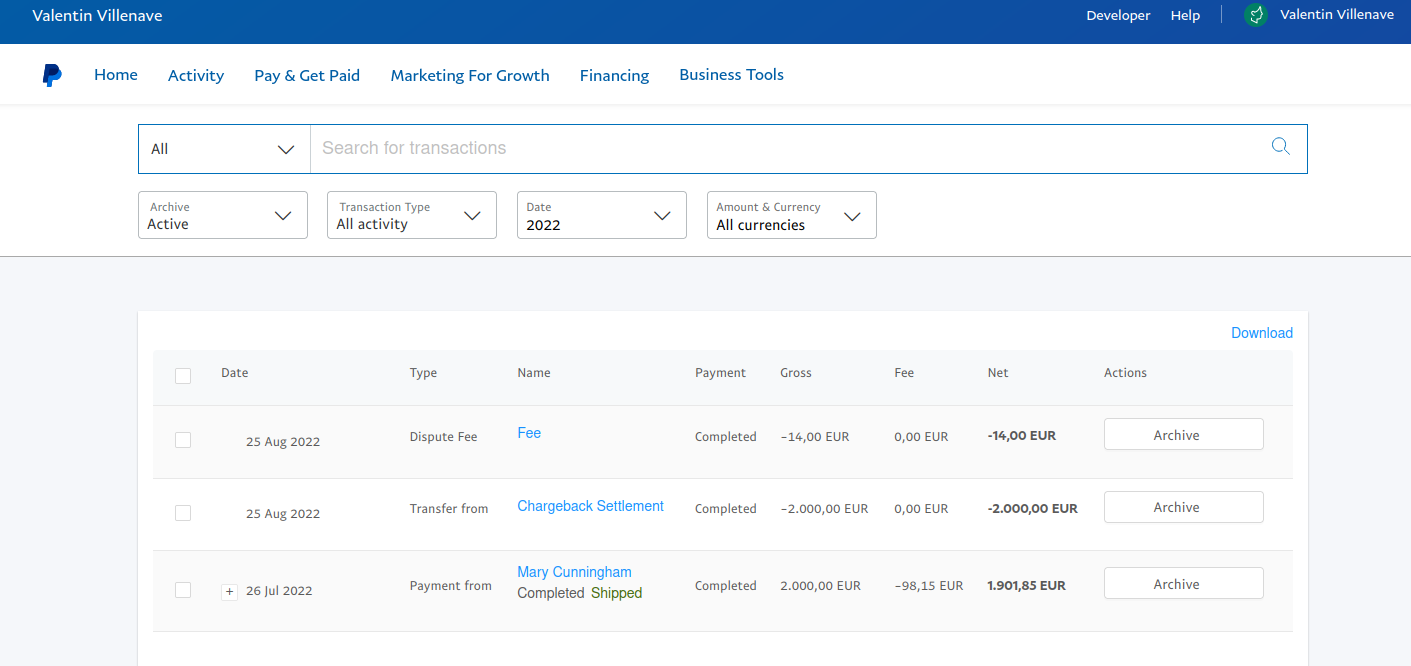
Task: Open the Amount & Currency dropdown
Action: click(x=792, y=215)
